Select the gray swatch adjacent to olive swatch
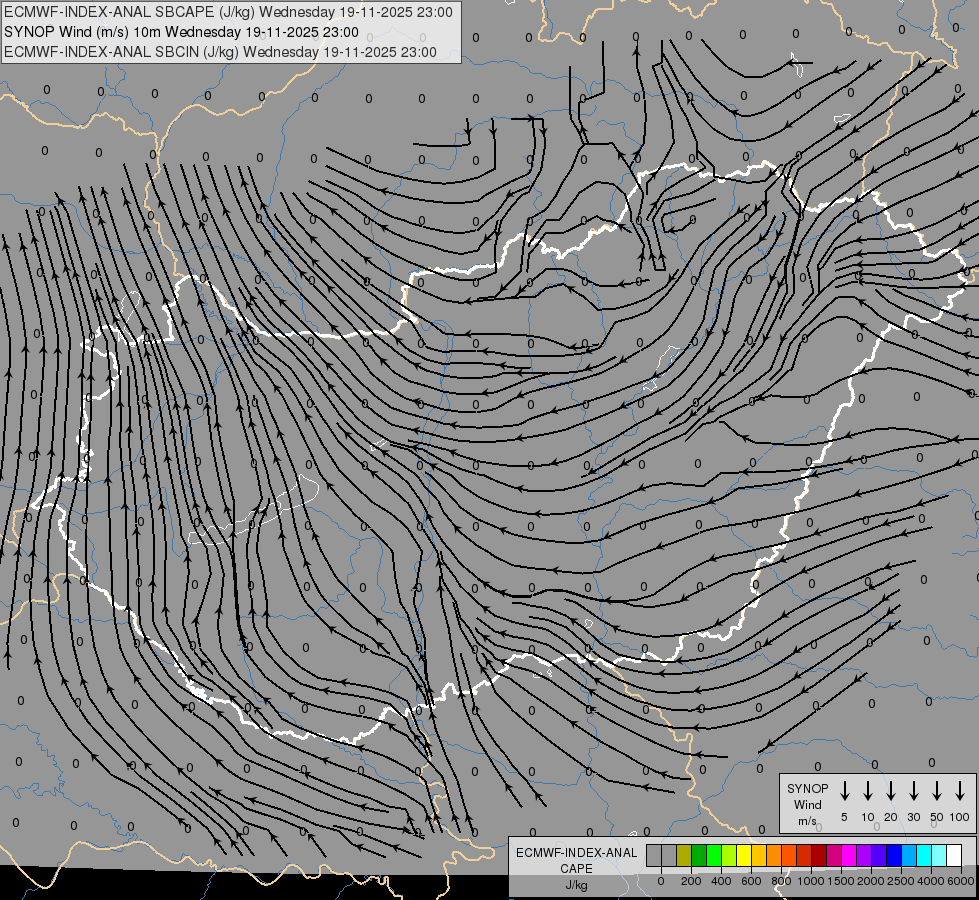This screenshot has width=979, height=900. (669, 855)
